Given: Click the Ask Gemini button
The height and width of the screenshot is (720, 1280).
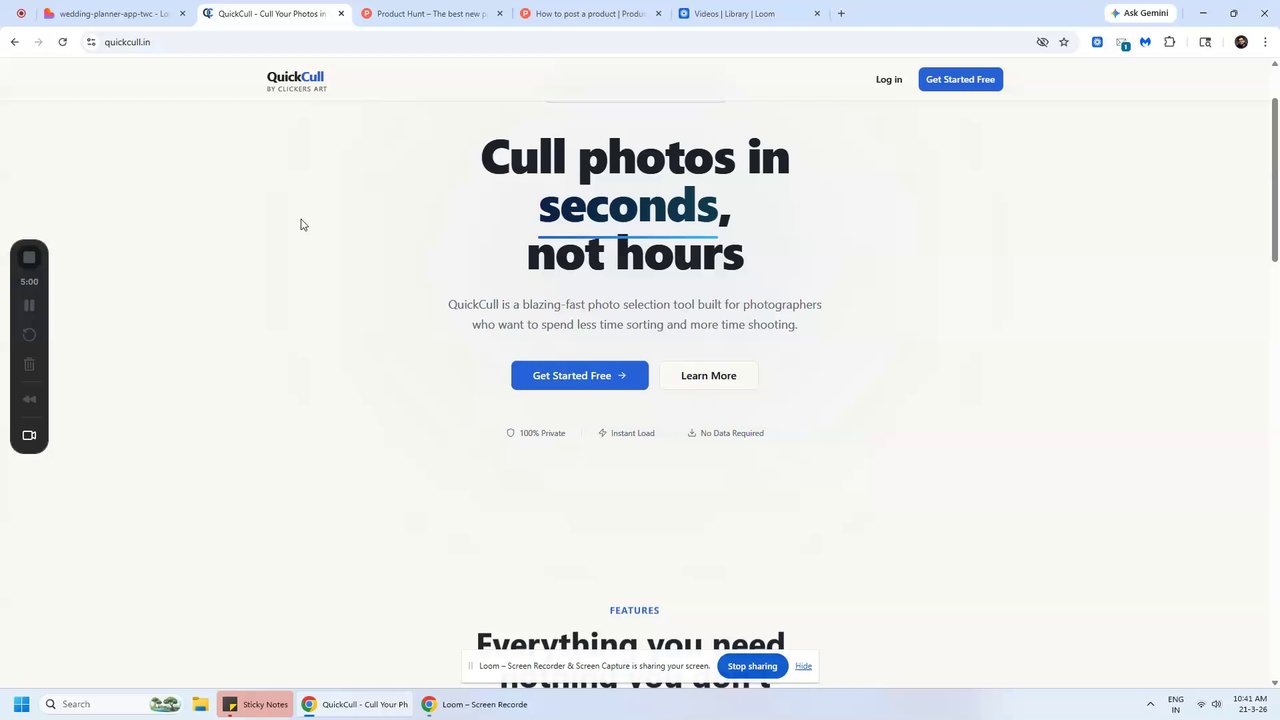Looking at the screenshot, I should tap(1139, 13).
